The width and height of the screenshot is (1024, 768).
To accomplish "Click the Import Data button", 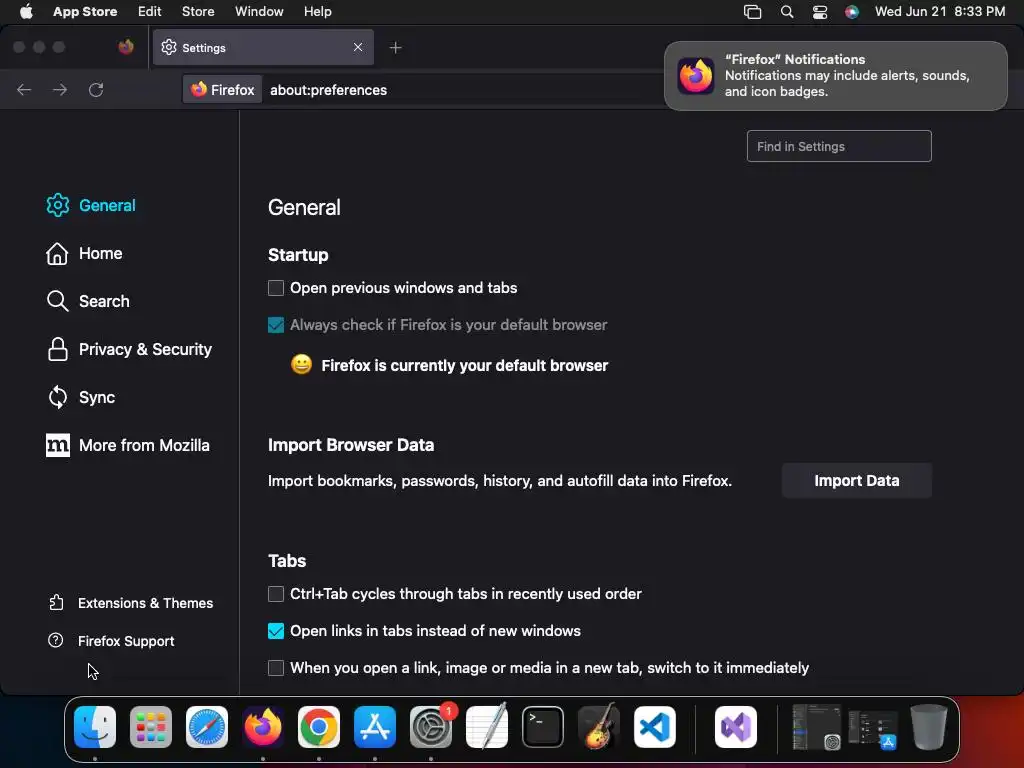I will [857, 481].
